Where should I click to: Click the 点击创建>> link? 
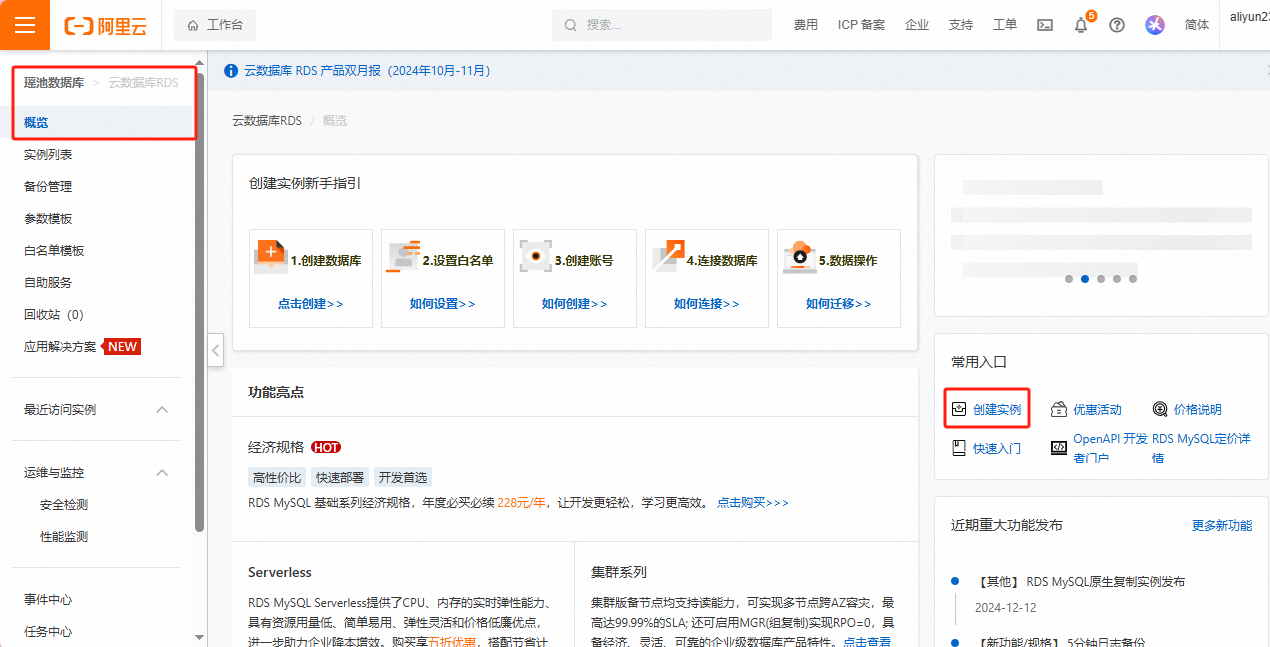coord(310,304)
